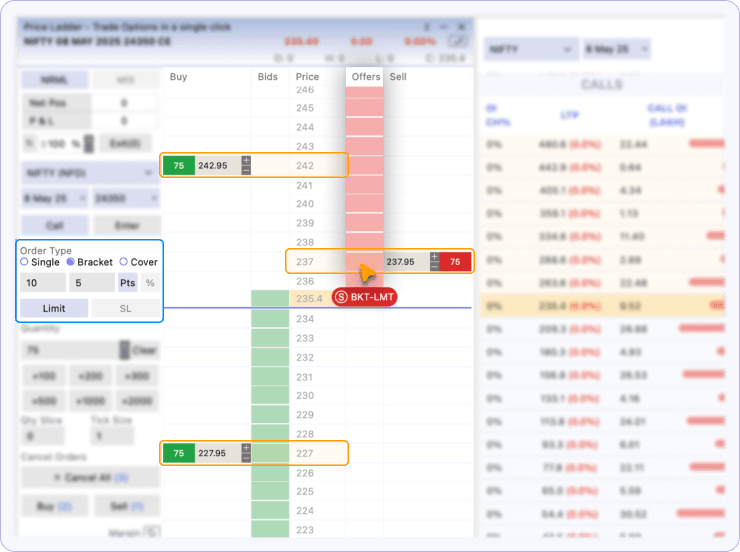Click the Bids column header

(268, 77)
